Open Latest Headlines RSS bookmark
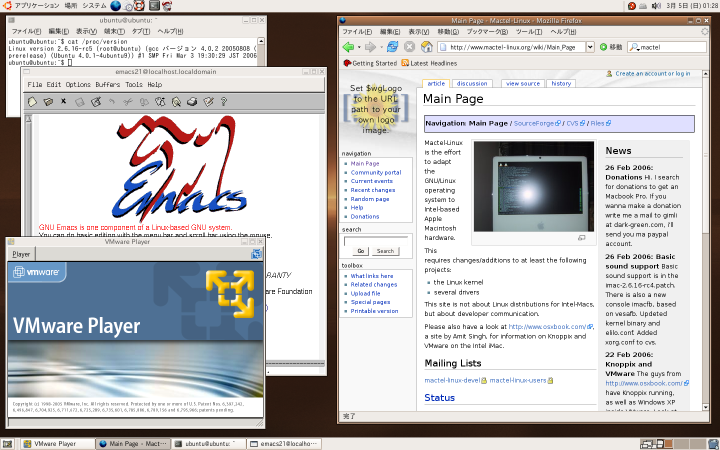The image size is (720, 450). click(429, 63)
